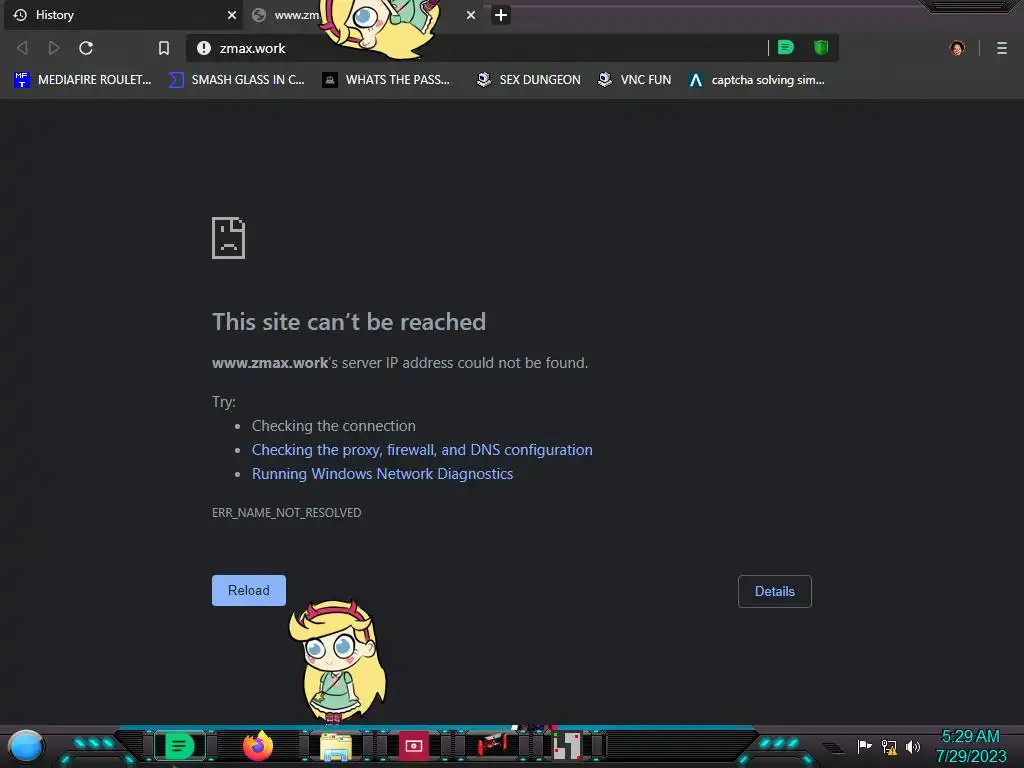Open the user profile avatar

tap(957, 48)
